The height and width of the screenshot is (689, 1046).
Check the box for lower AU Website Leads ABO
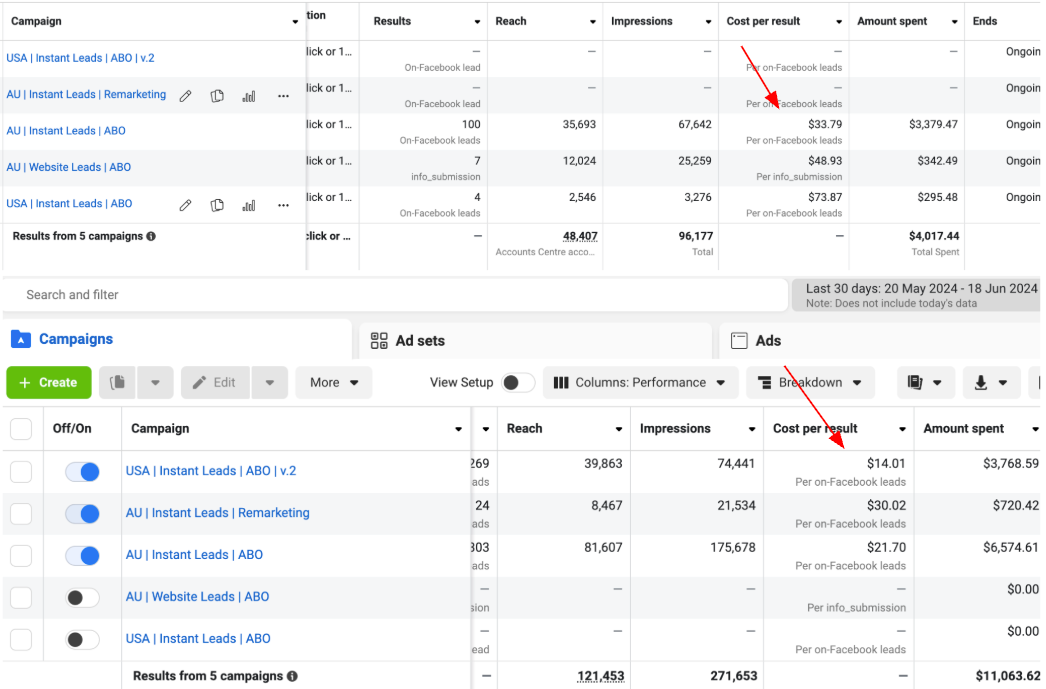coord(21,598)
